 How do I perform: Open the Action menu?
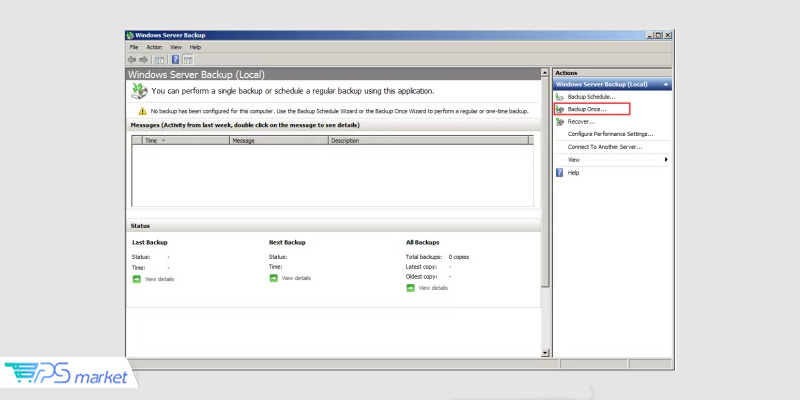coord(153,47)
